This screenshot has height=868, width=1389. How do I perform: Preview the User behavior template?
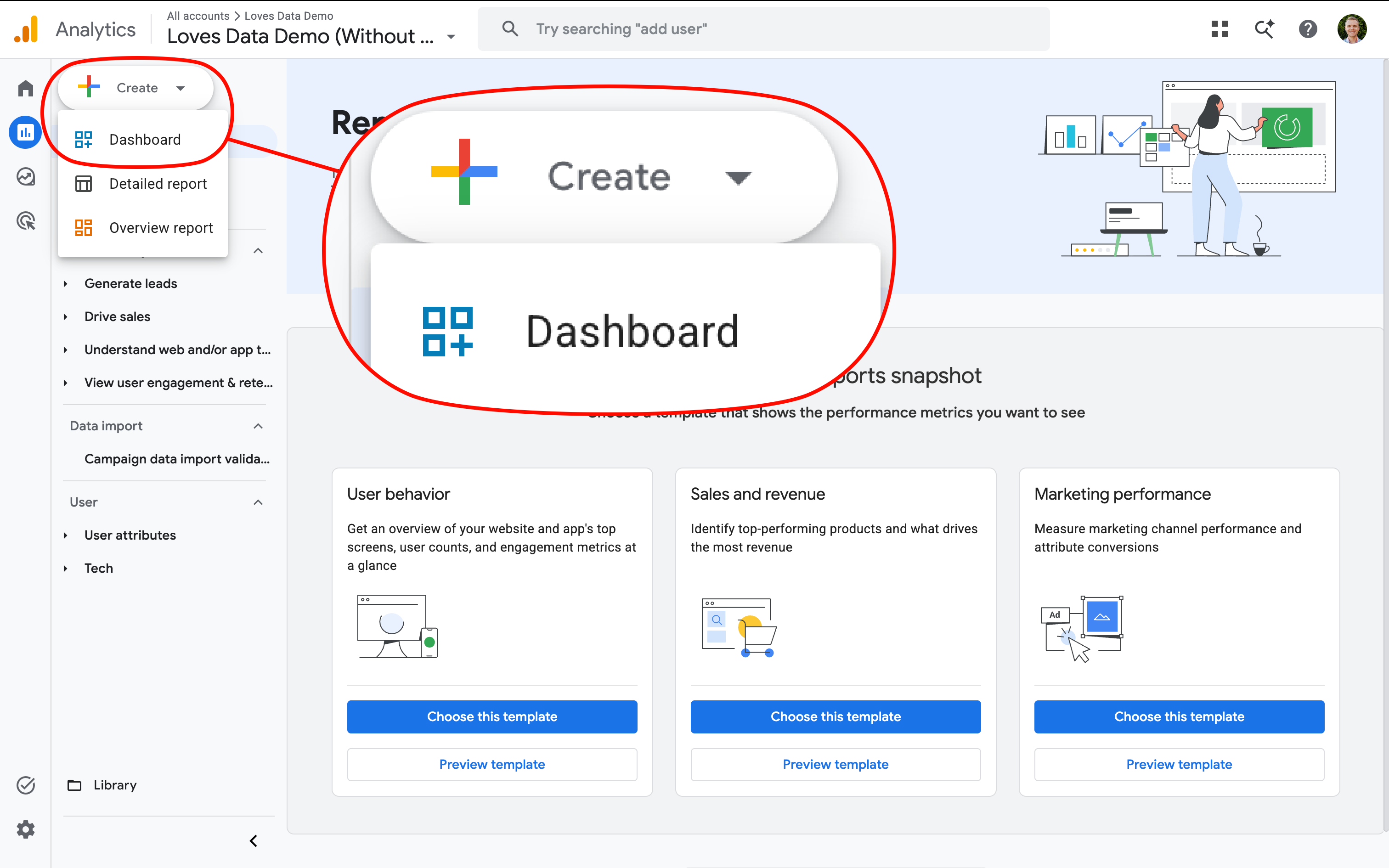click(492, 764)
